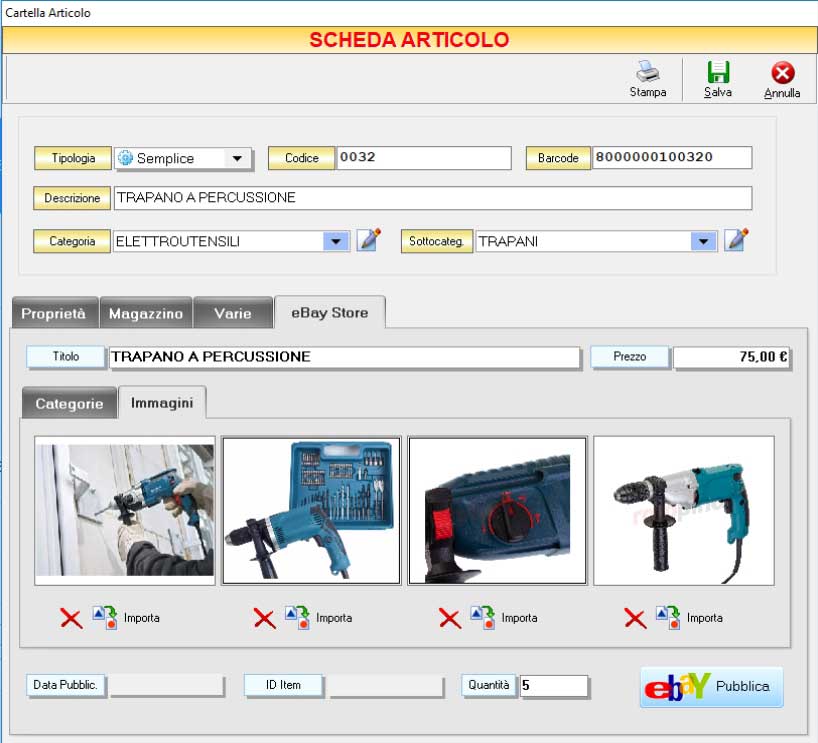The image size is (818, 743).
Task: Switch to the Categorie sub-tab
Action: [x=69, y=404]
